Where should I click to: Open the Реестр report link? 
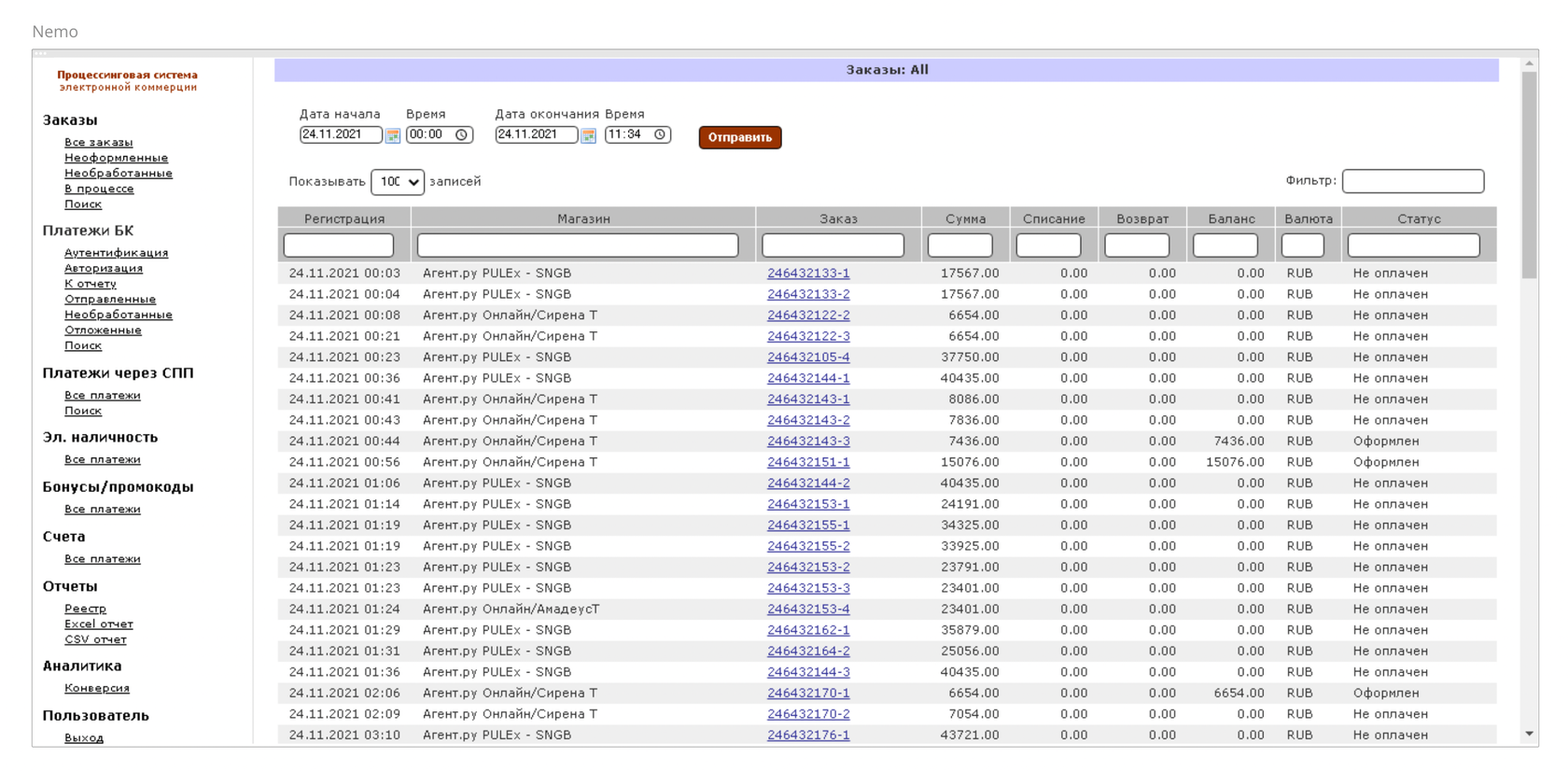(x=85, y=609)
